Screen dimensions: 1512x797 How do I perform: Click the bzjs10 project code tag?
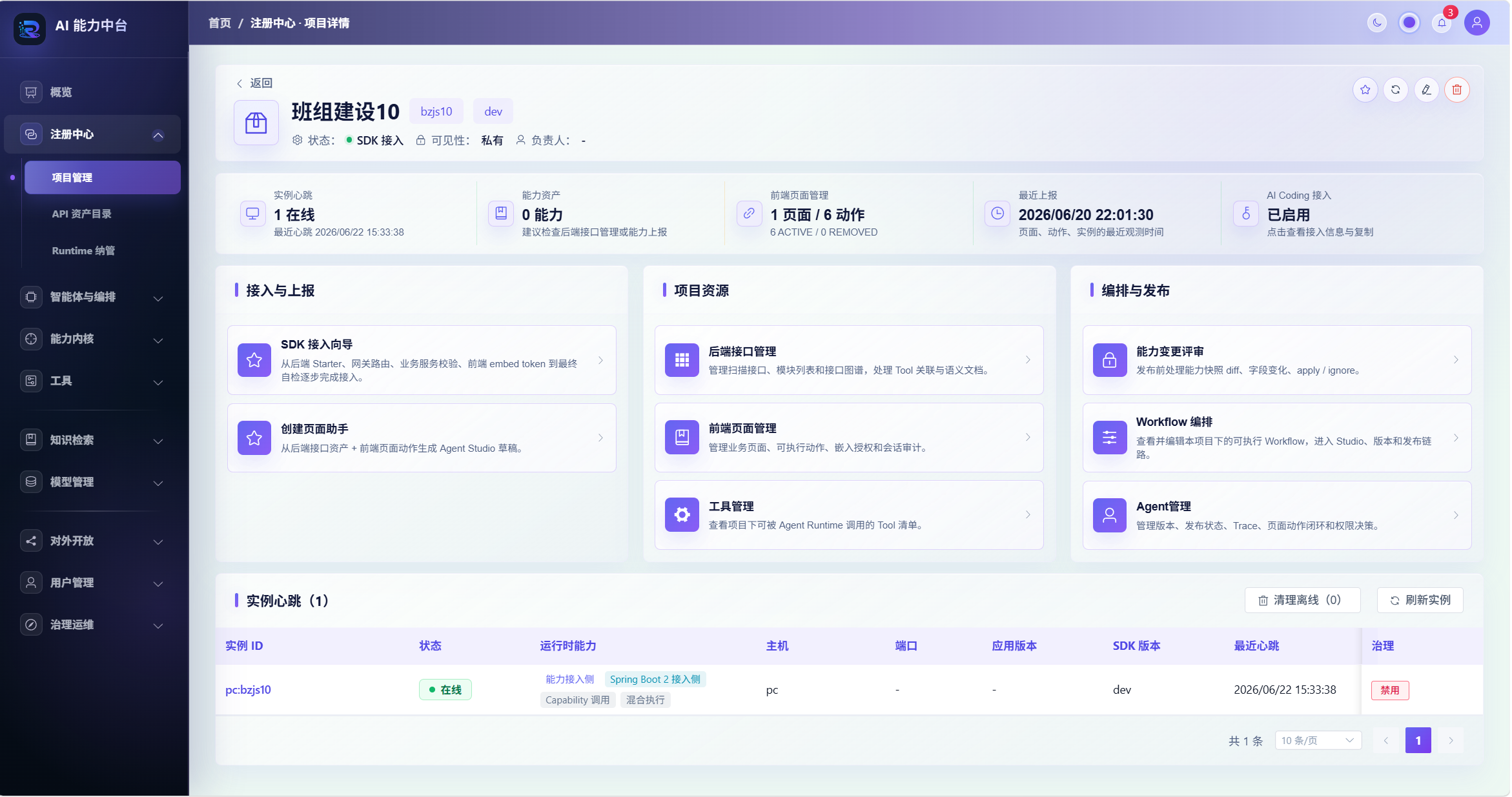[436, 112]
